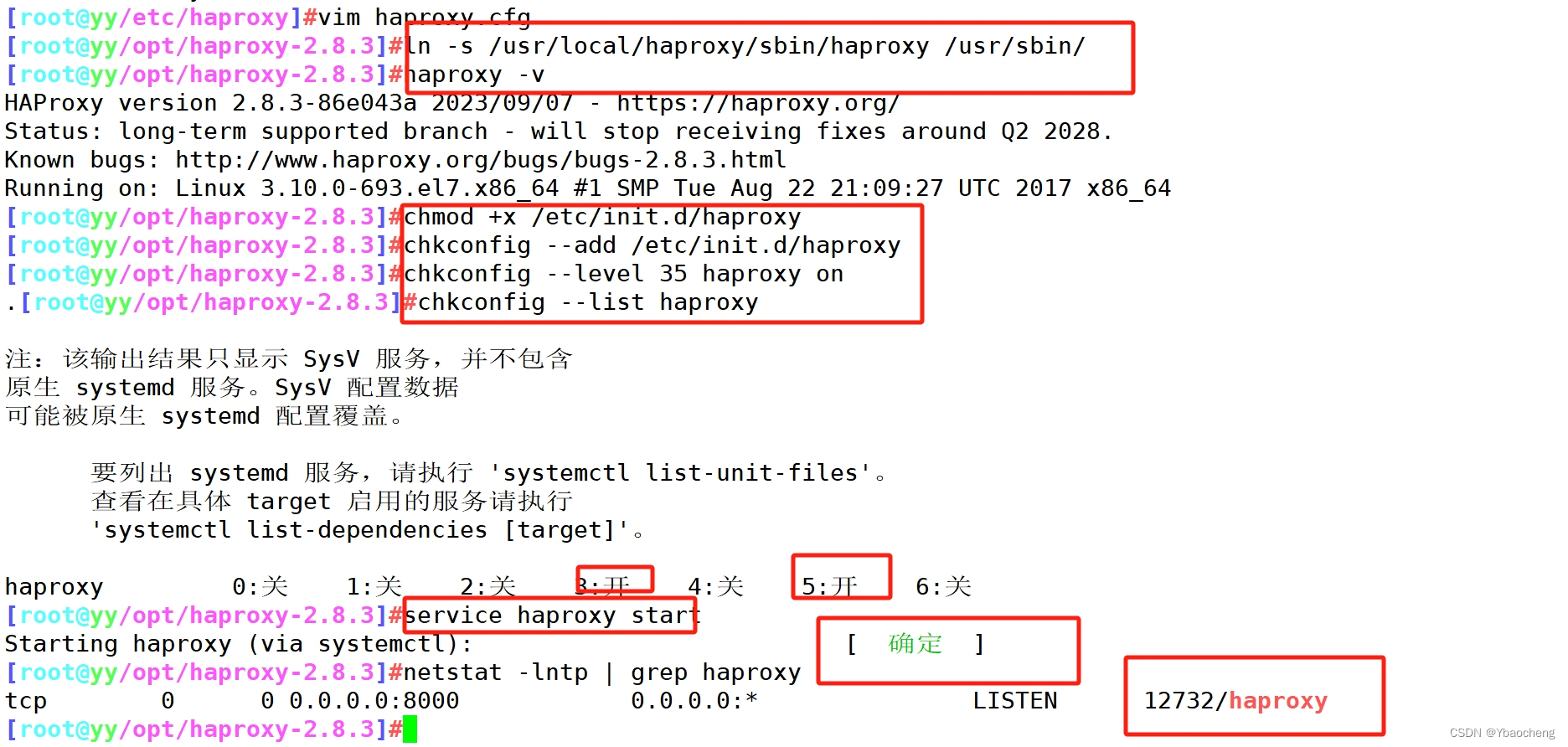Image resolution: width=1568 pixels, height=747 pixels.
Task: Open the bugs-2.8.3.html known bugs URL
Action: click(x=481, y=160)
